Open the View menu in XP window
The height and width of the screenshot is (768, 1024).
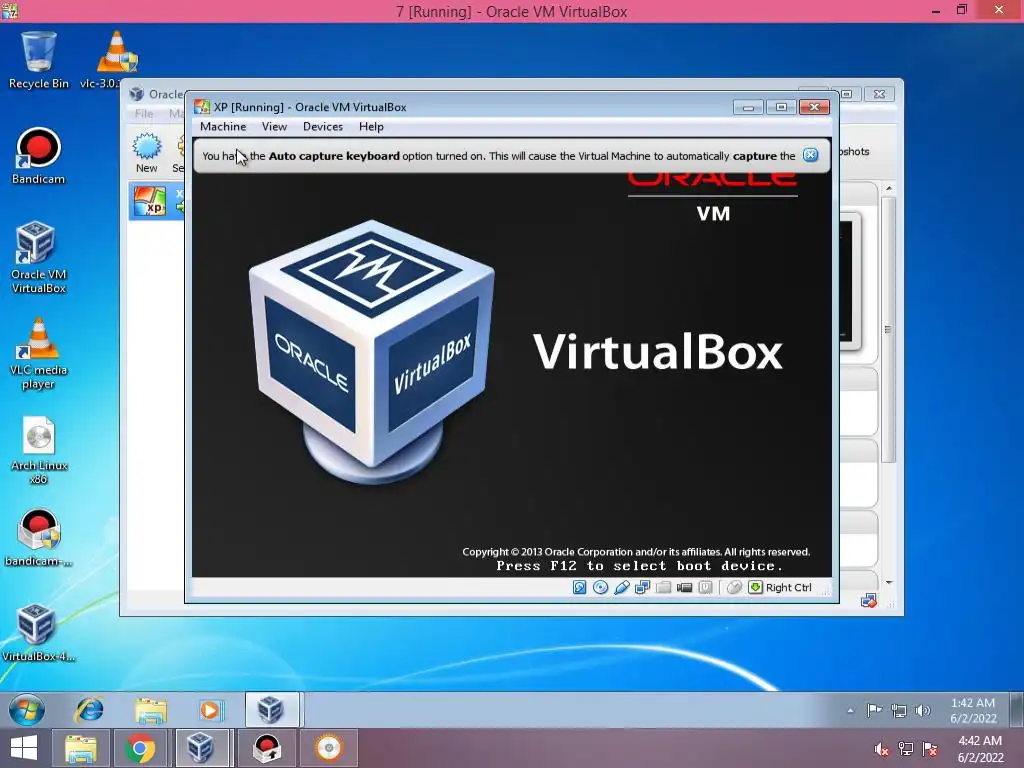(274, 127)
